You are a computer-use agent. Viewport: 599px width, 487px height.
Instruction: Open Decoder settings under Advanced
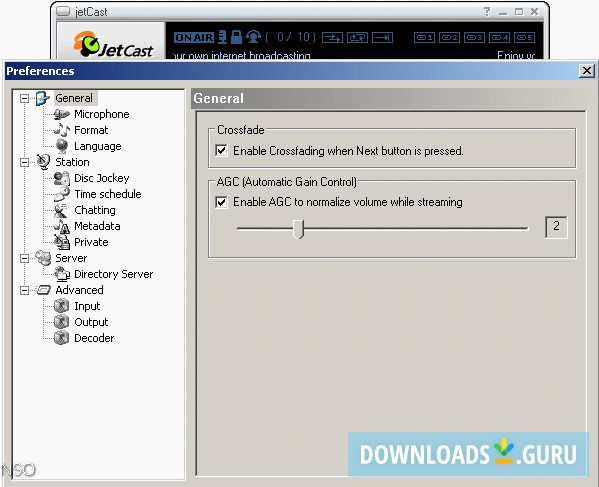point(94,338)
